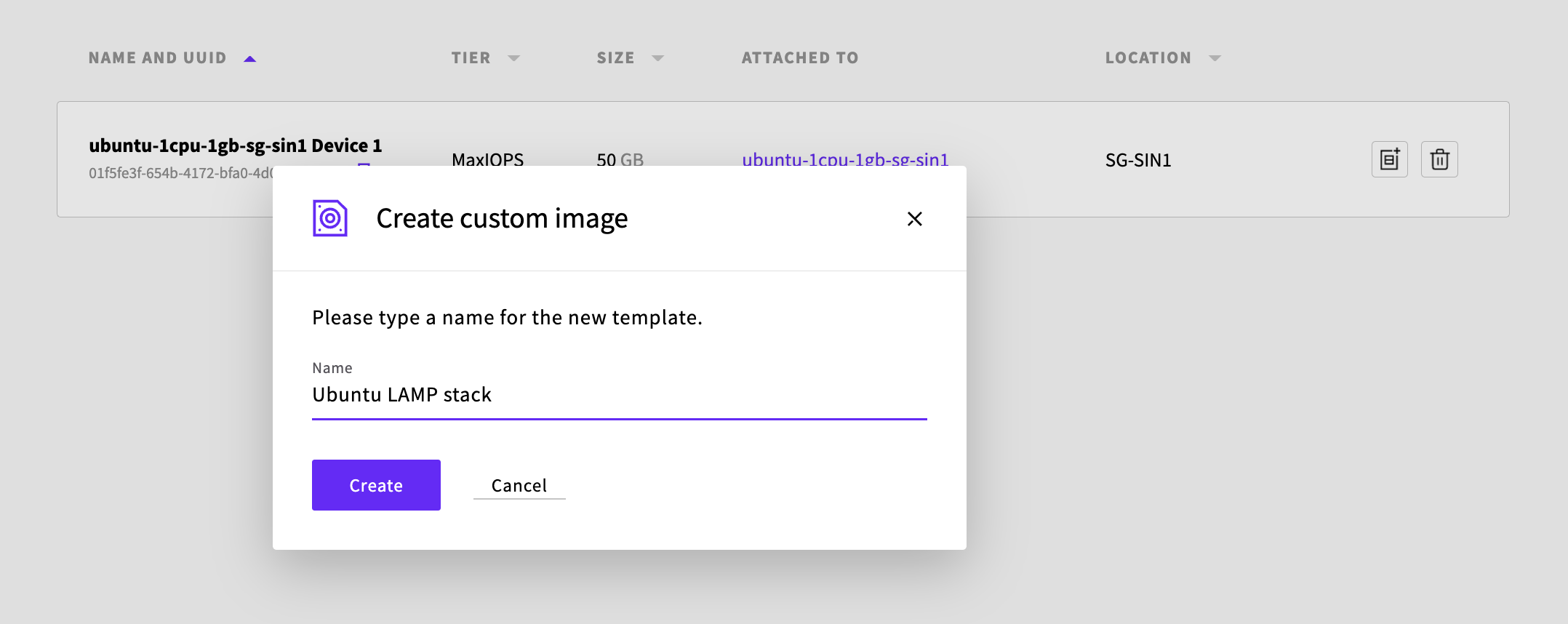This screenshot has width=1568, height=624.
Task: Open the ubuntu-1cpu-1gb-sg-sin1 attached server link
Action: point(845,159)
